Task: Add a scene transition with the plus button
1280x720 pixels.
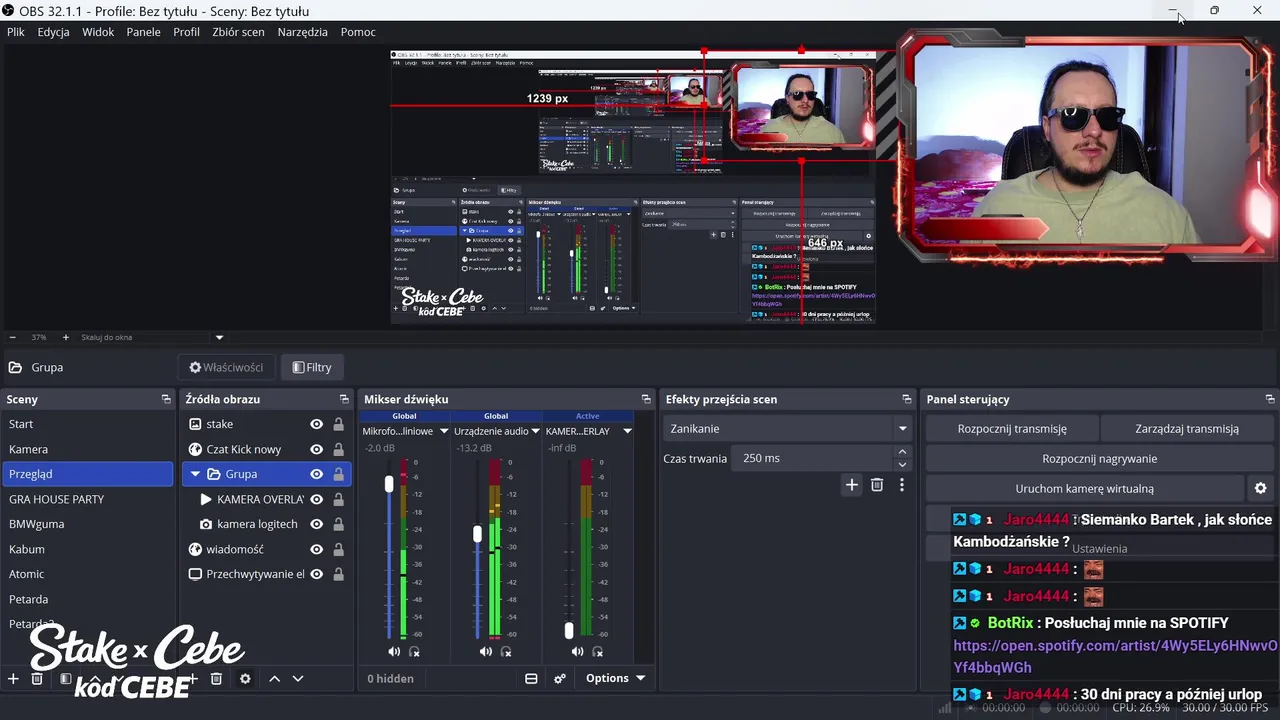Action: pyautogui.click(x=852, y=485)
